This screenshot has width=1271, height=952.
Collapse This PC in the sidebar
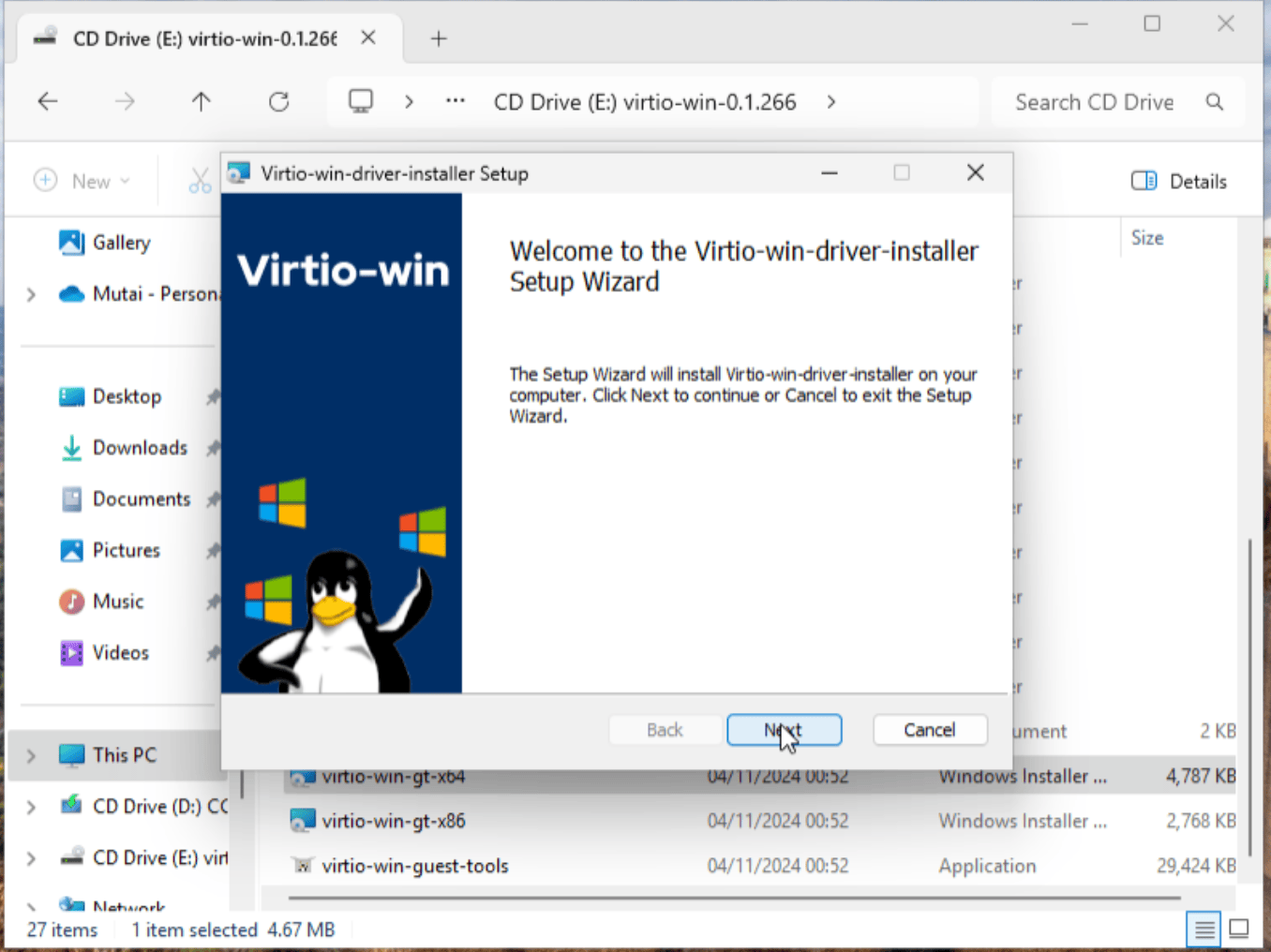pyautogui.click(x=30, y=755)
